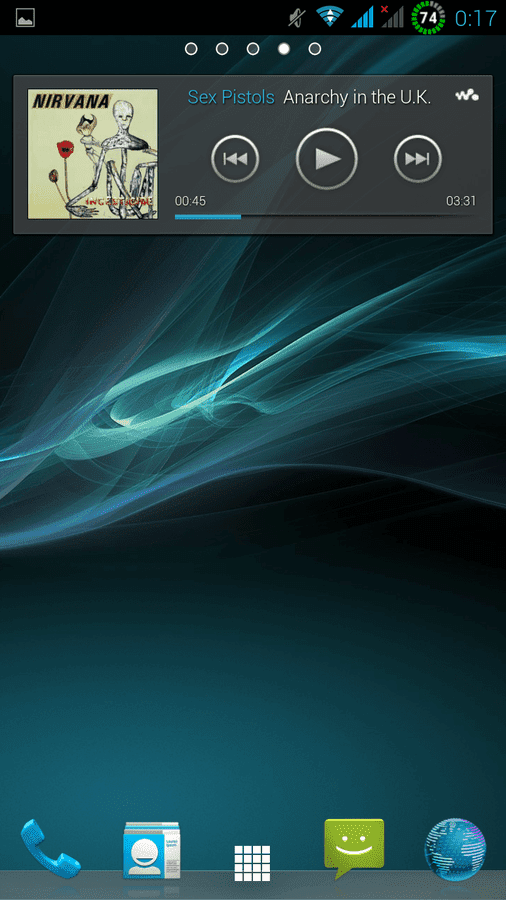This screenshot has width=506, height=900.
Task: Tap the muted sound status icon
Action: 297,18
